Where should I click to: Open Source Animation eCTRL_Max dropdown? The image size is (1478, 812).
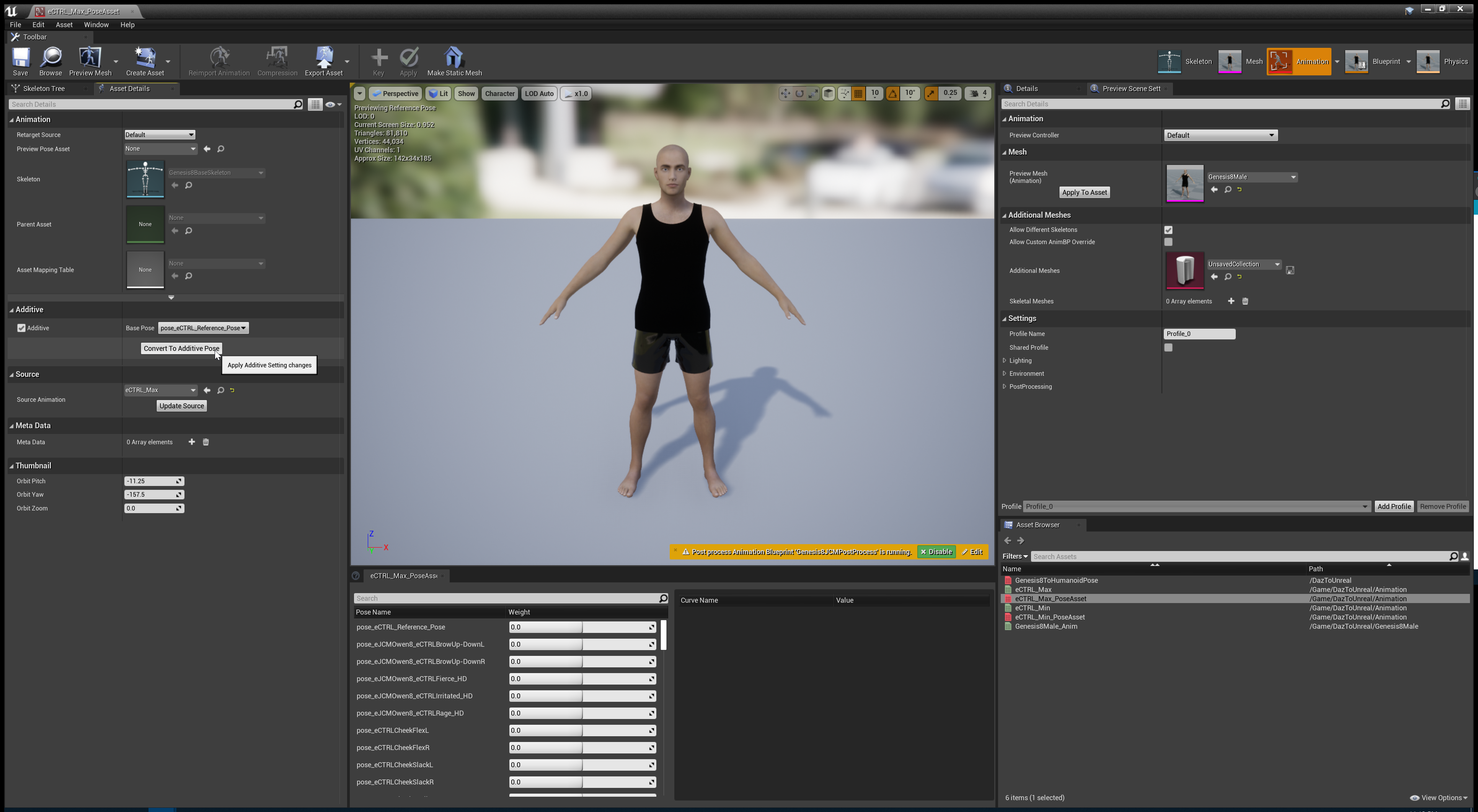pos(161,390)
